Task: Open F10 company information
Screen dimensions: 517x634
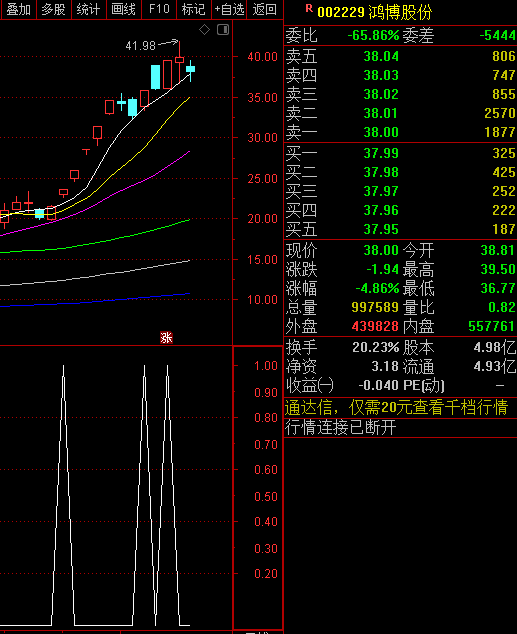Action: (x=159, y=9)
